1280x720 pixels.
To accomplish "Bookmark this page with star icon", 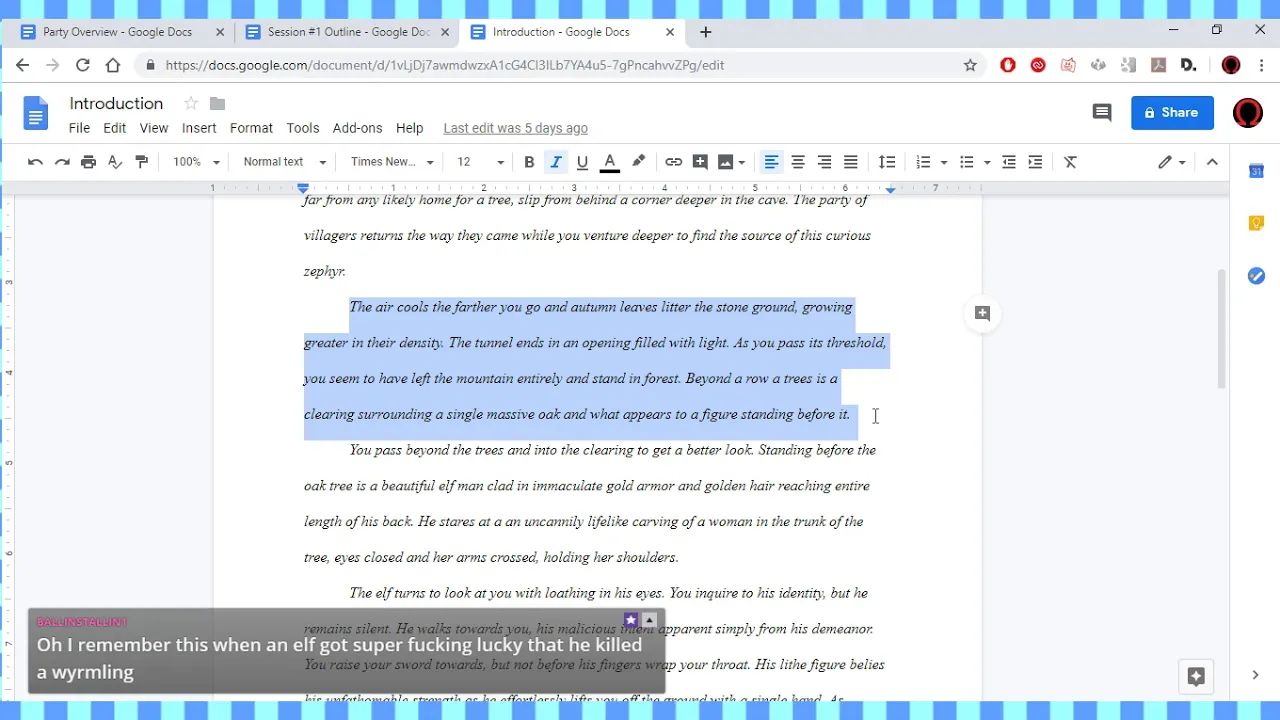I will (970, 65).
